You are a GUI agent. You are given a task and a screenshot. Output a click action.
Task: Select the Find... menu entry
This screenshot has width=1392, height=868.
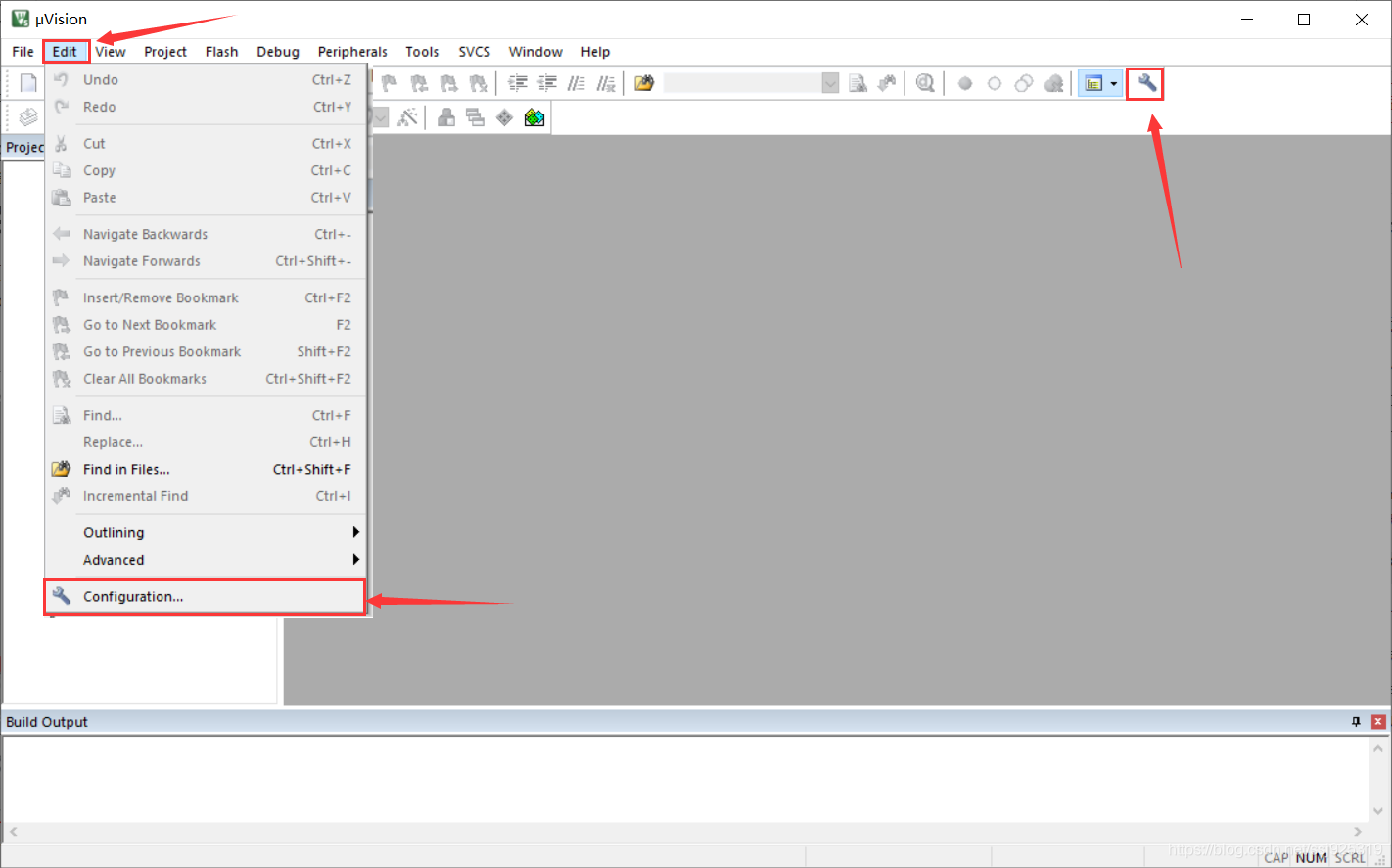pos(205,416)
